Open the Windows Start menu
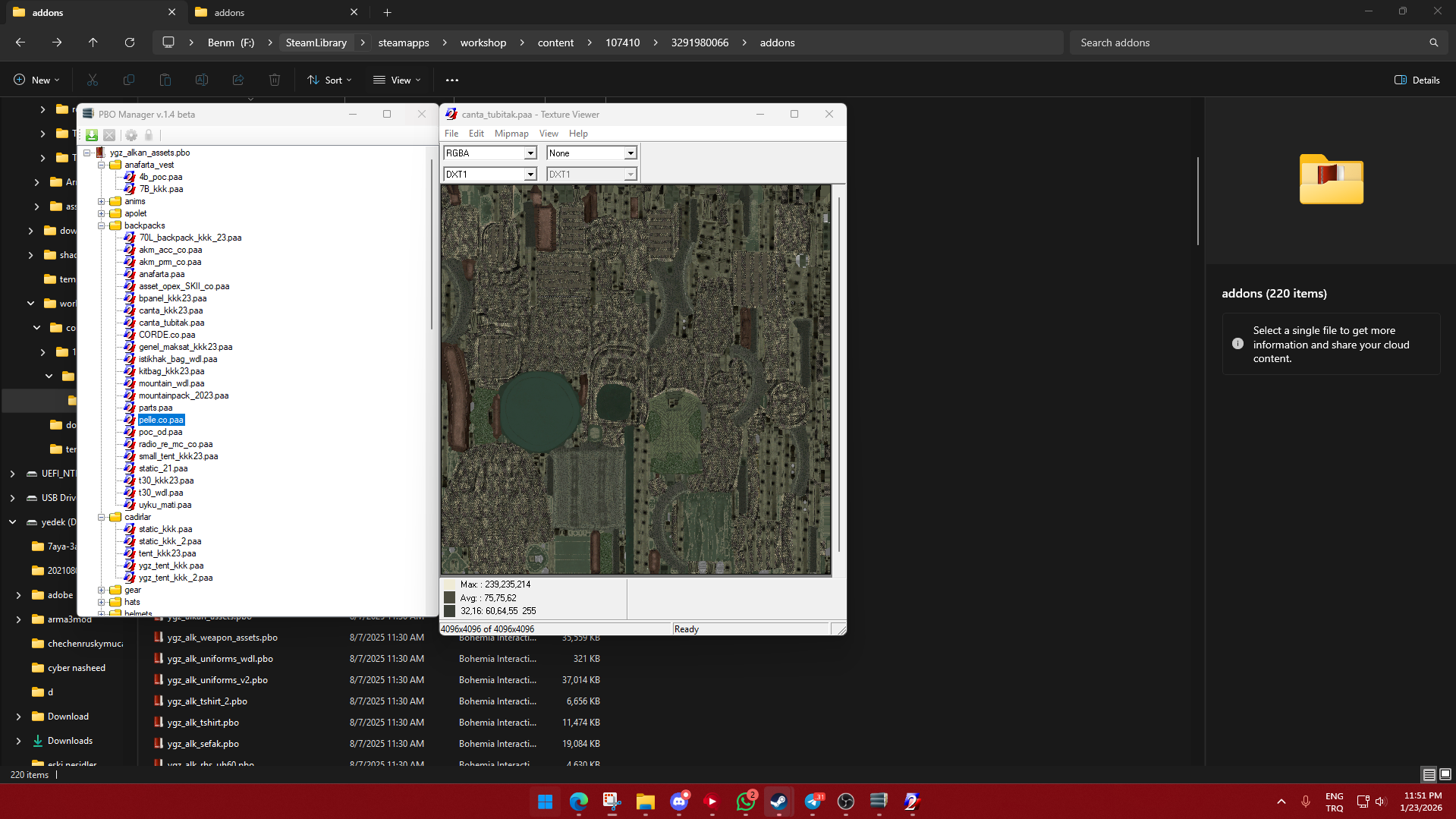The height and width of the screenshot is (819, 1456). tap(545, 802)
